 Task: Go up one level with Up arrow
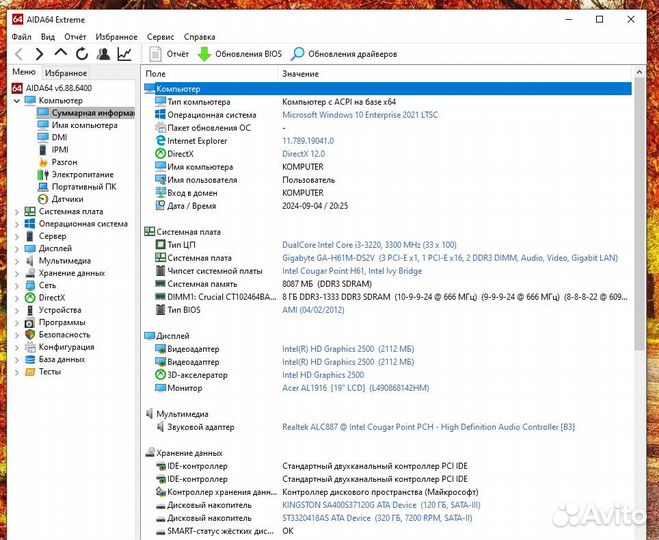coord(61,53)
